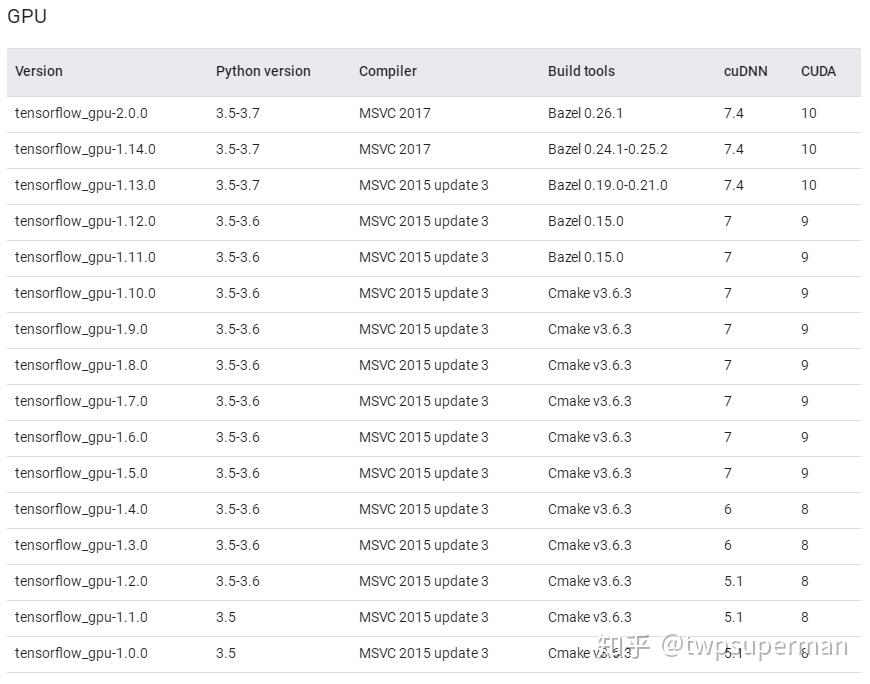
Task: Select the tensorflow_gpu-1.9.0 cell
Action: tap(81, 330)
